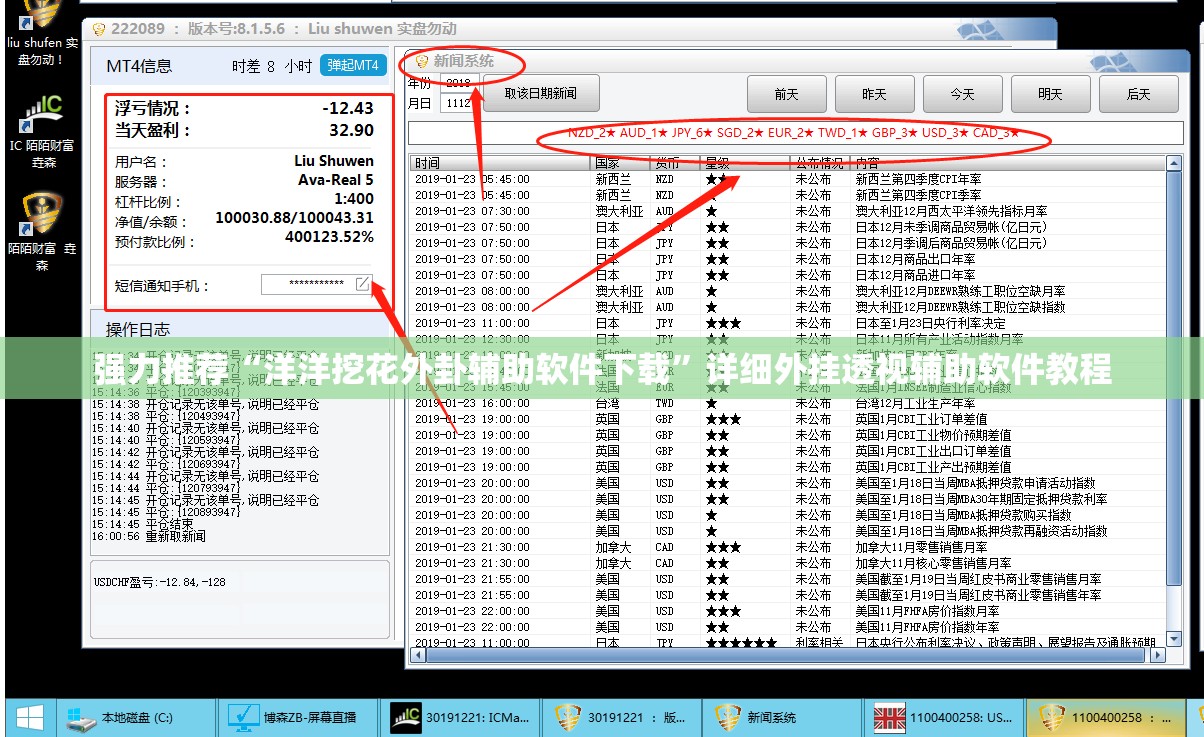Click the 昨天 button

[x=875, y=94]
